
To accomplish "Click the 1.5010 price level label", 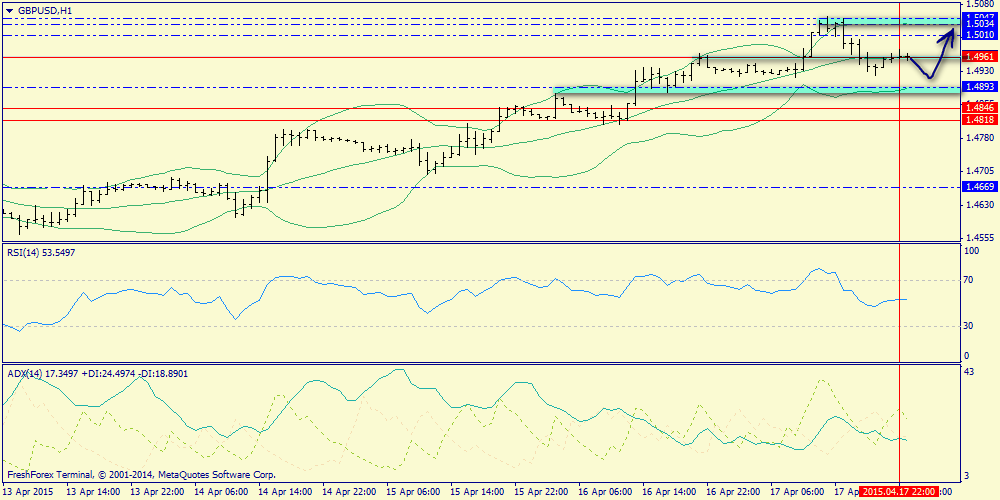I will coord(981,35).
